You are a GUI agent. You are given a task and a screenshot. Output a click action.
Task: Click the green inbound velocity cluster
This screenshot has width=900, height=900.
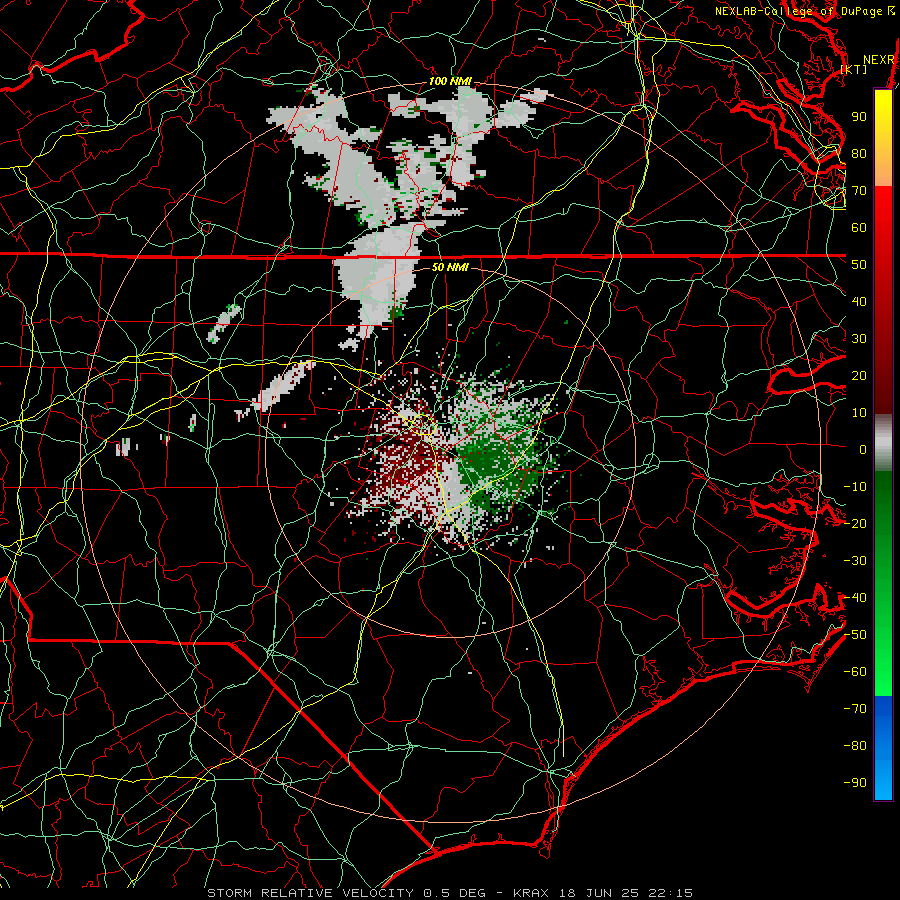click(x=498, y=463)
